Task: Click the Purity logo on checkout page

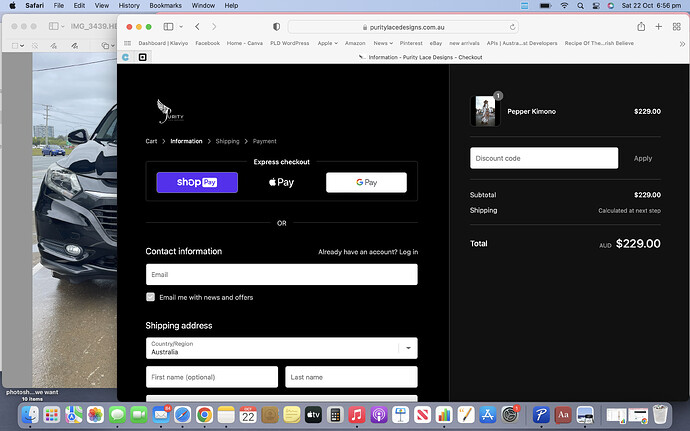Action: click(170, 111)
